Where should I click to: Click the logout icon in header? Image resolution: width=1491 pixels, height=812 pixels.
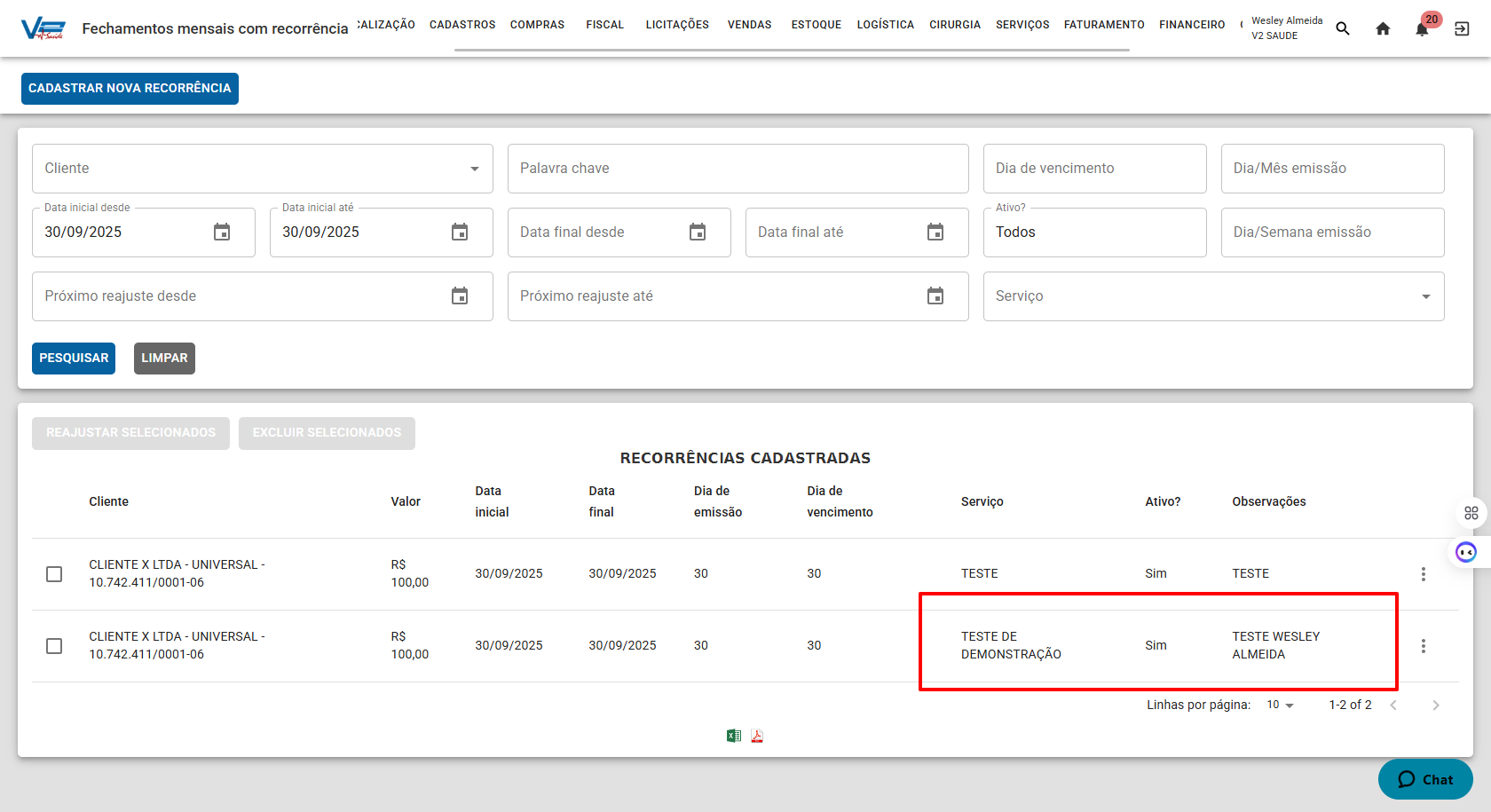point(1462,29)
